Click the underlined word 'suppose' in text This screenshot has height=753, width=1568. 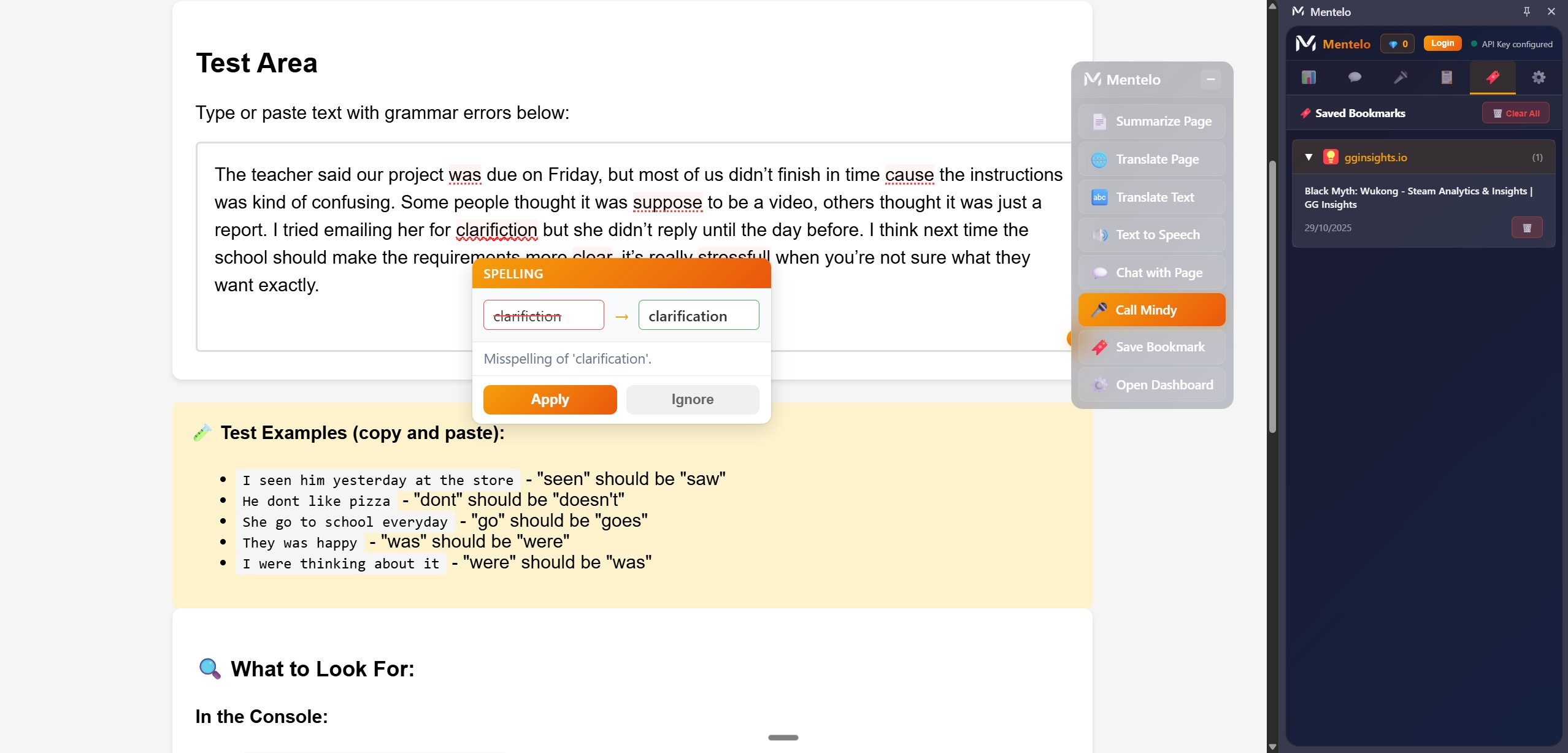click(667, 202)
